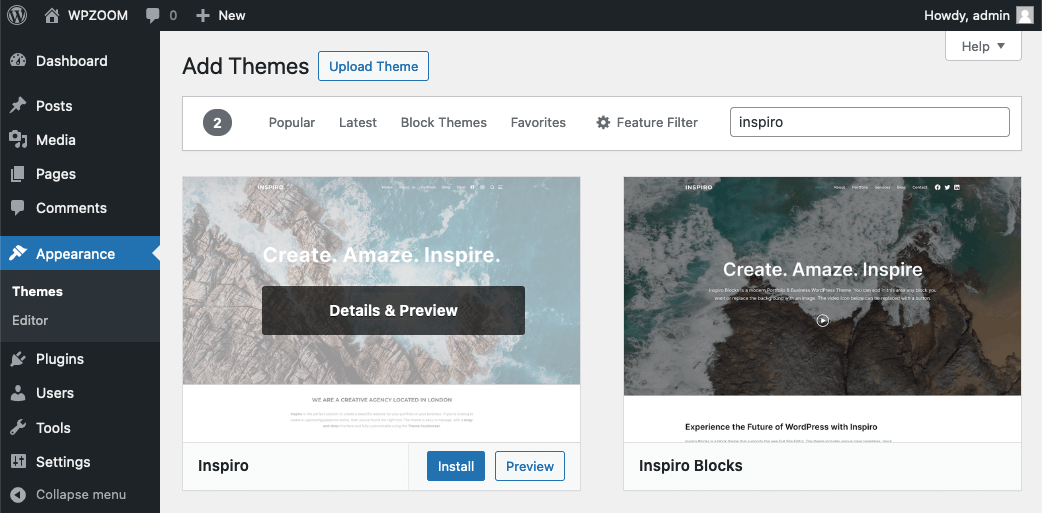Click the theme search field containing inspiro
Viewport: 1042px width, 513px height.
click(x=869, y=122)
